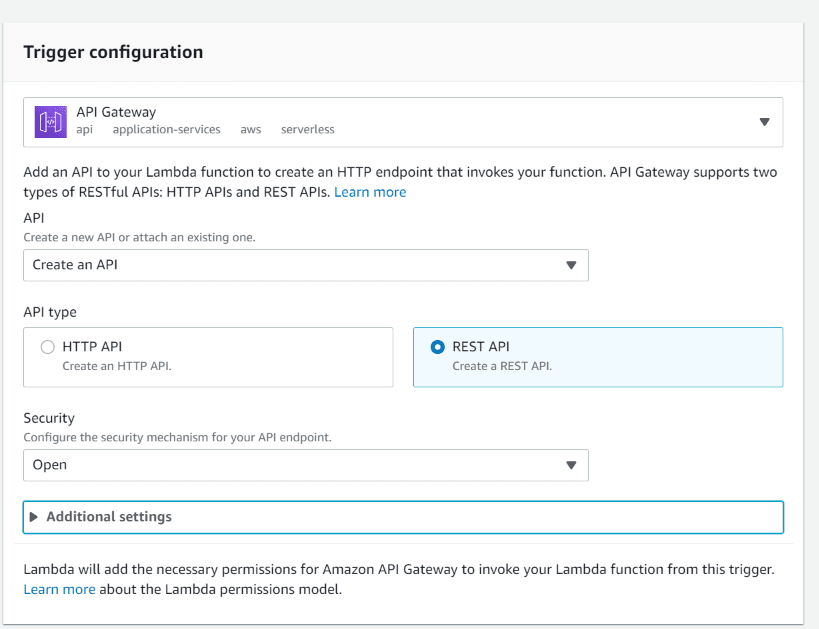Image resolution: width=819 pixels, height=629 pixels.
Task: Click the REST API option tile
Action: click(598, 357)
